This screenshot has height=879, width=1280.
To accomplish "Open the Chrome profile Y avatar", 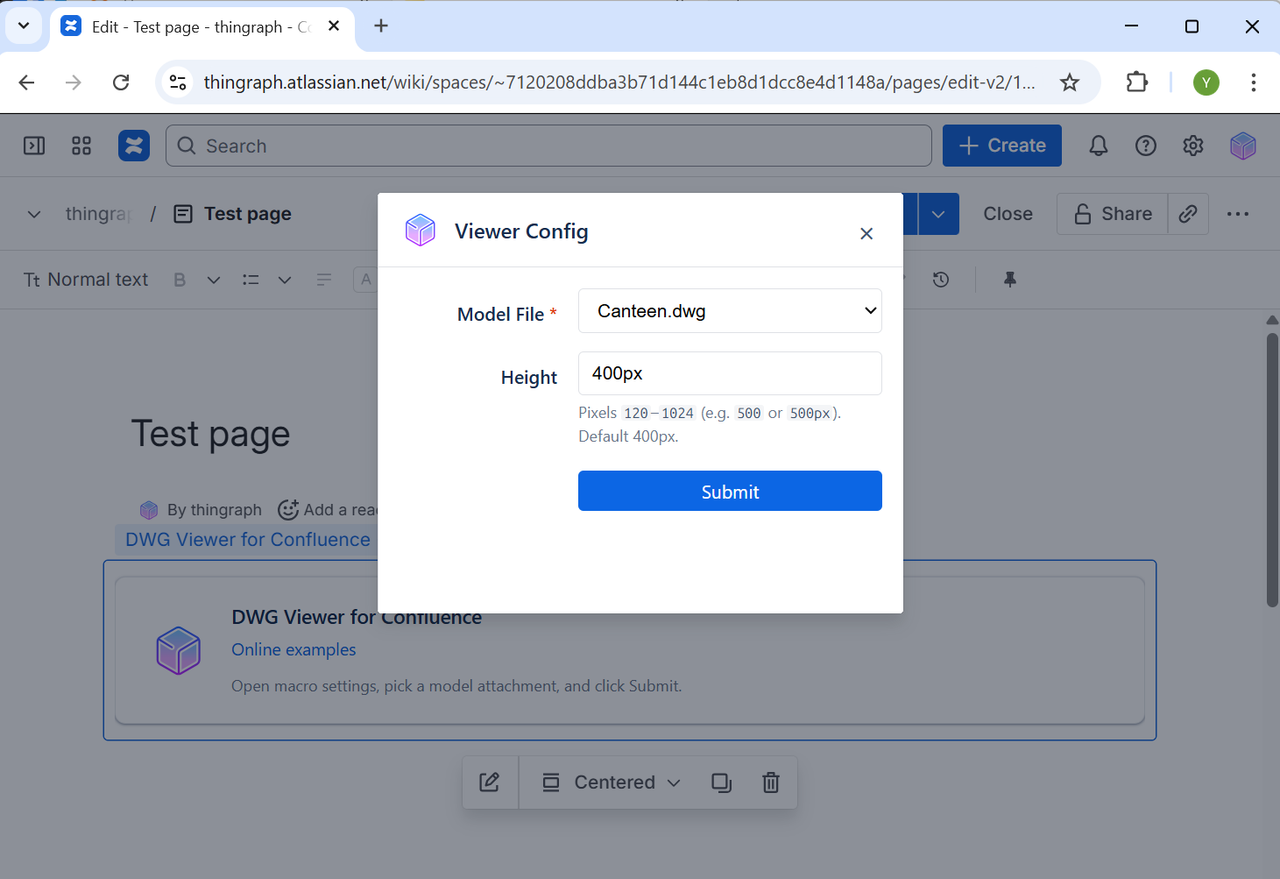I will 1206,82.
